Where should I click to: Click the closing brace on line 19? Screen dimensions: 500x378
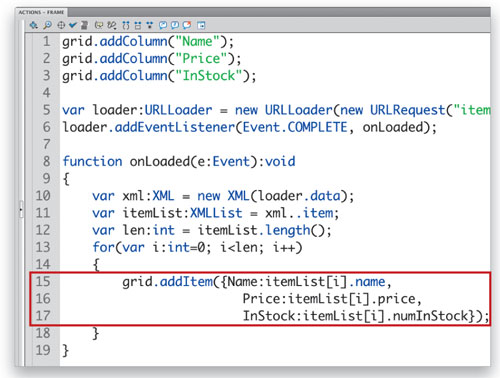point(66,351)
